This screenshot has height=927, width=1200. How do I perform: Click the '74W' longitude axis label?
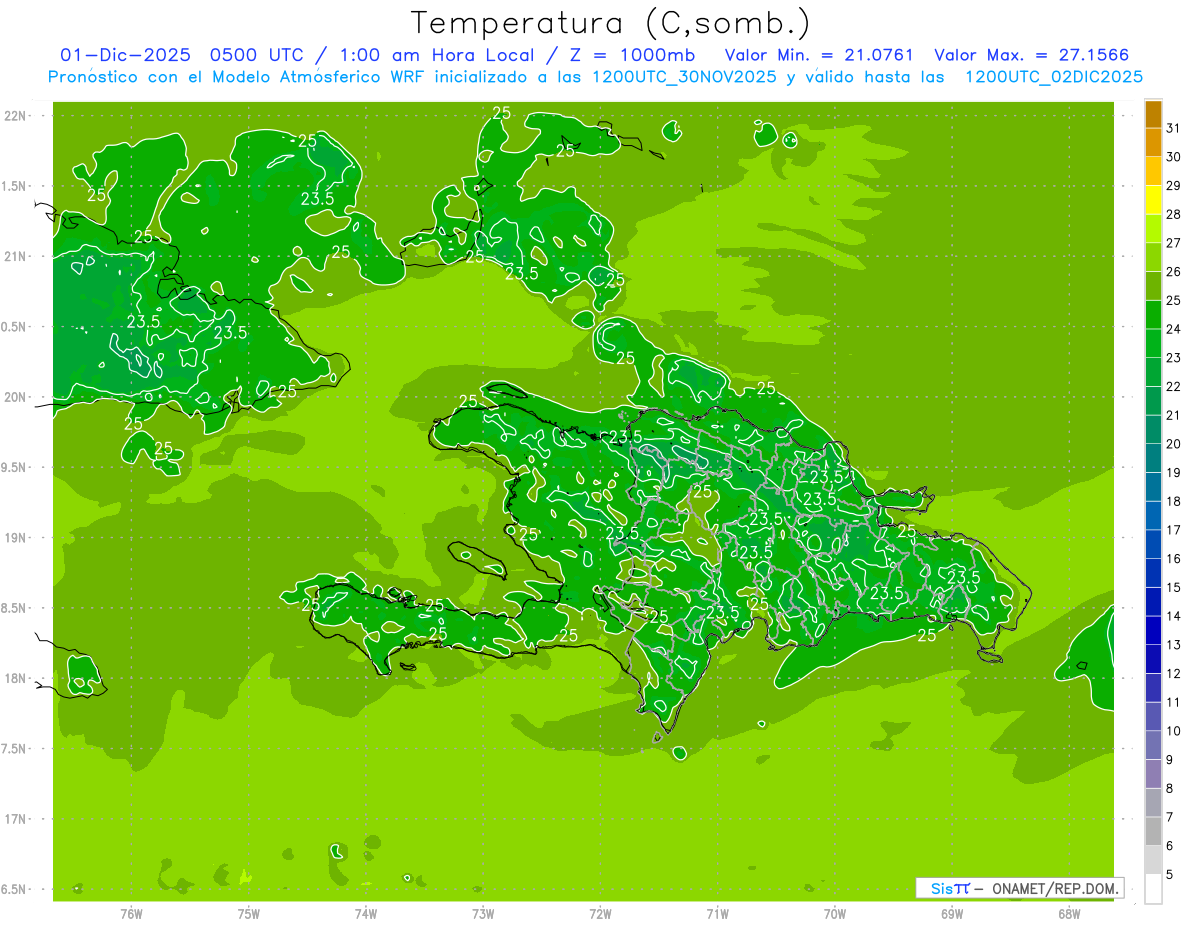pyautogui.click(x=366, y=913)
